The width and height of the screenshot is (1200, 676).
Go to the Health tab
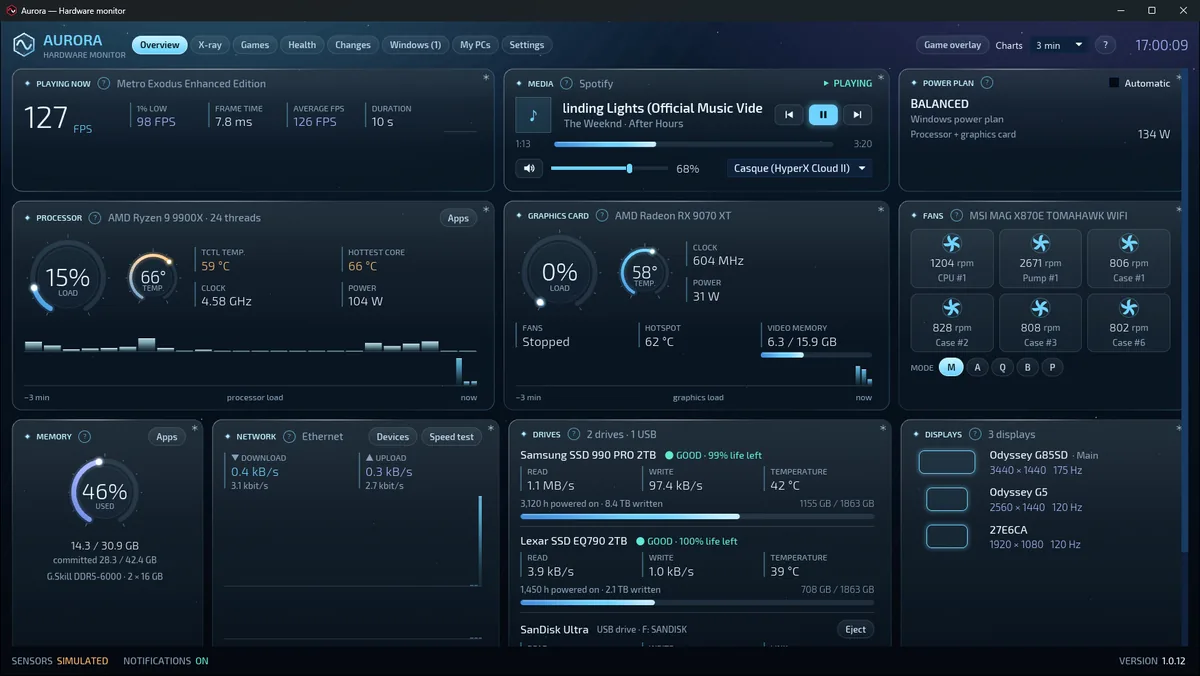tap(302, 45)
